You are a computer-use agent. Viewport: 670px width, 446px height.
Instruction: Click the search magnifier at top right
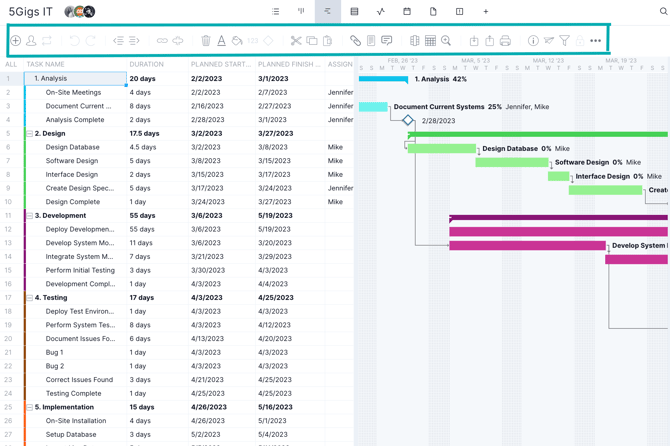(x=664, y=12)
